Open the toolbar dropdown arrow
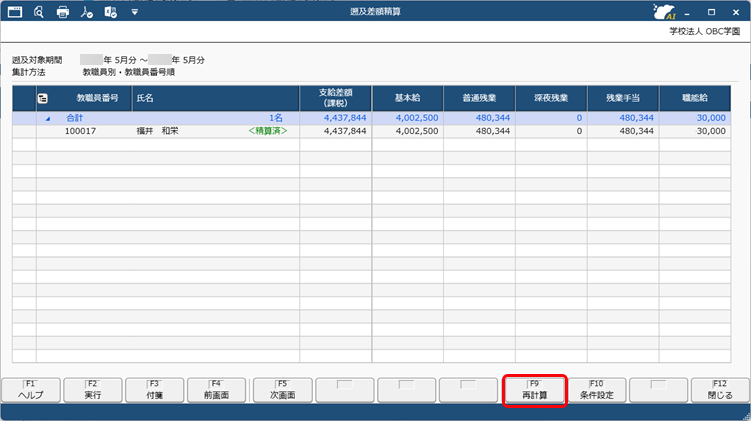 pyautogui.click(x=135, y=12)
